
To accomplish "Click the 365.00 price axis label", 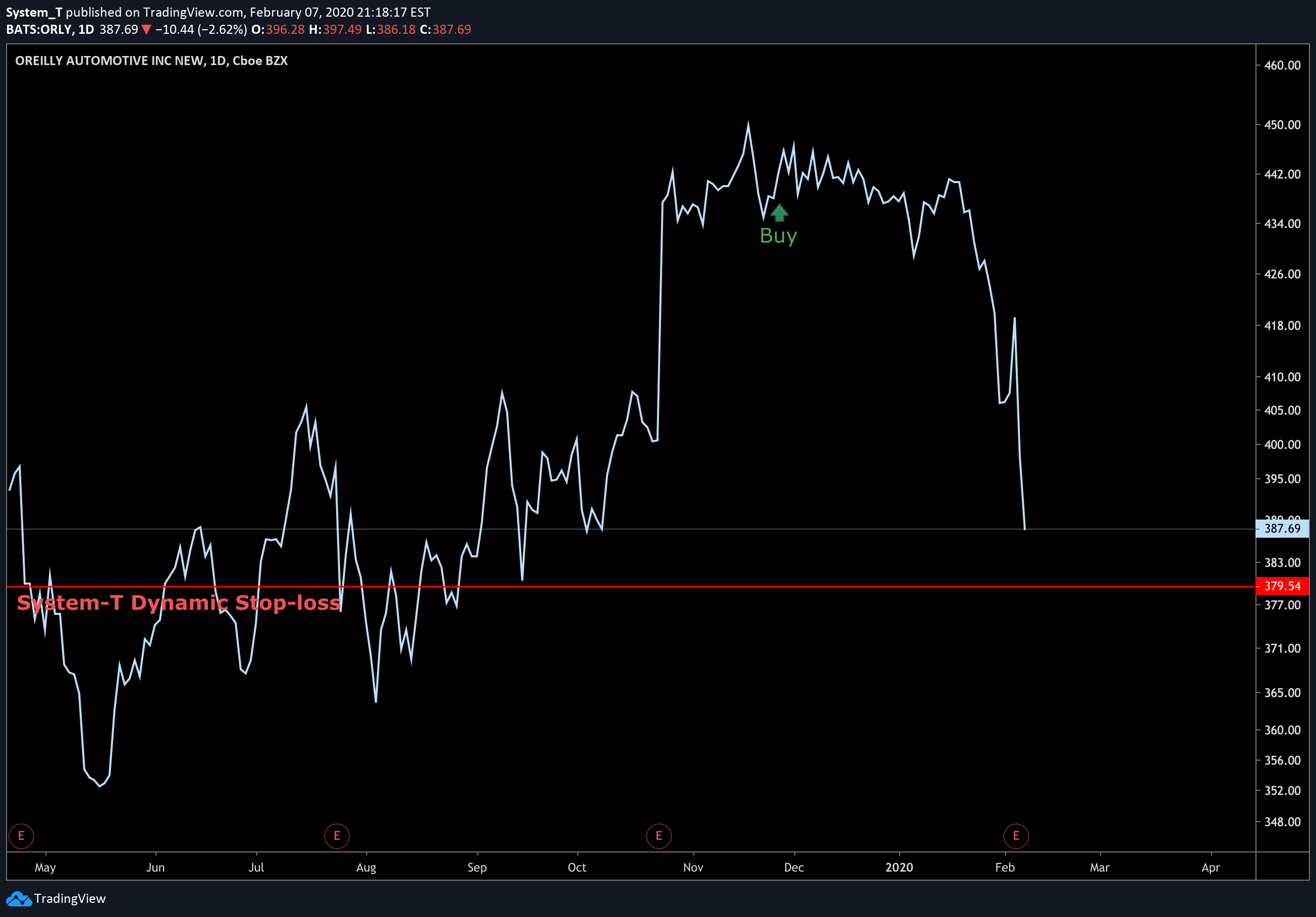I will click(1283, 693).
